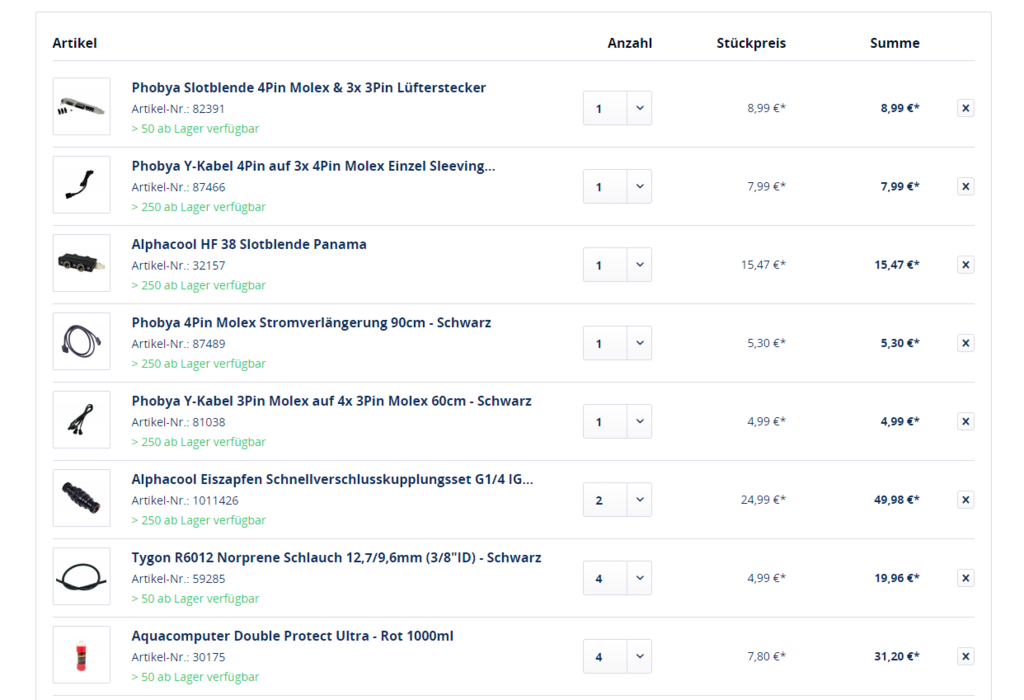Delete Alphacool Eiszapfen Schnellverschlusskupplungsset from cart
This screenshot has height=700, width=1024.
point(965,500)
